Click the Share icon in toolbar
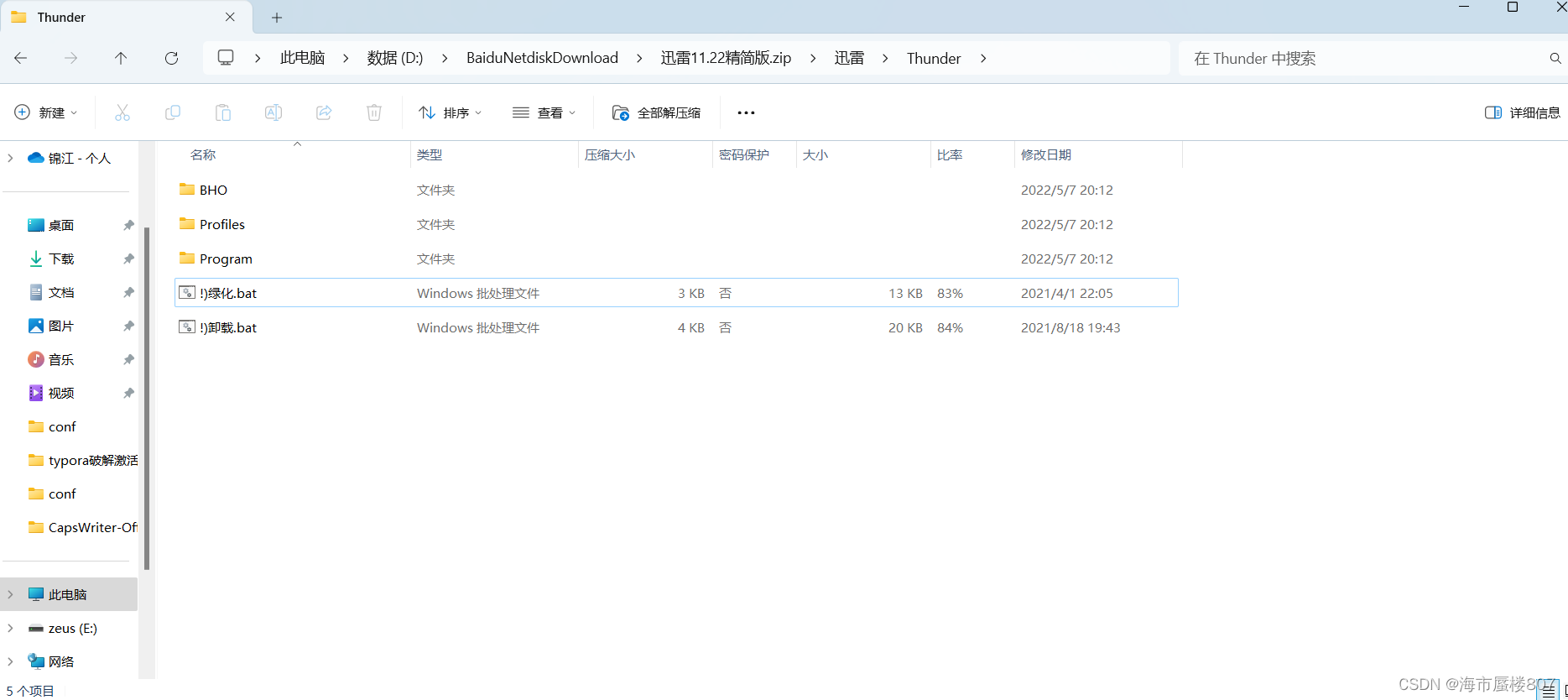Viewport: 1568px width, 700px height. (x=324, y=112)
